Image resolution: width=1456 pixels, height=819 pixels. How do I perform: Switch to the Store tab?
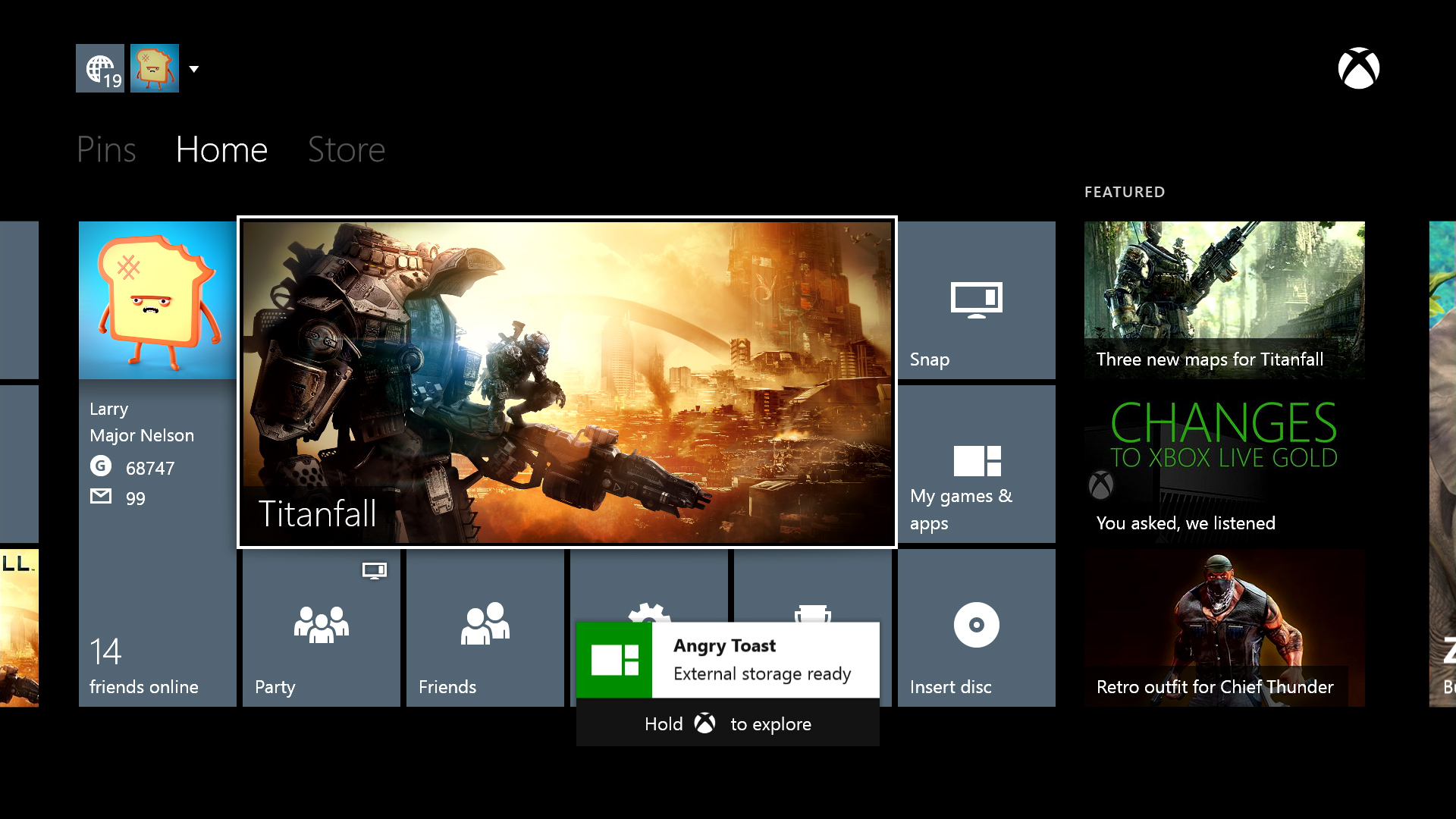347,149
